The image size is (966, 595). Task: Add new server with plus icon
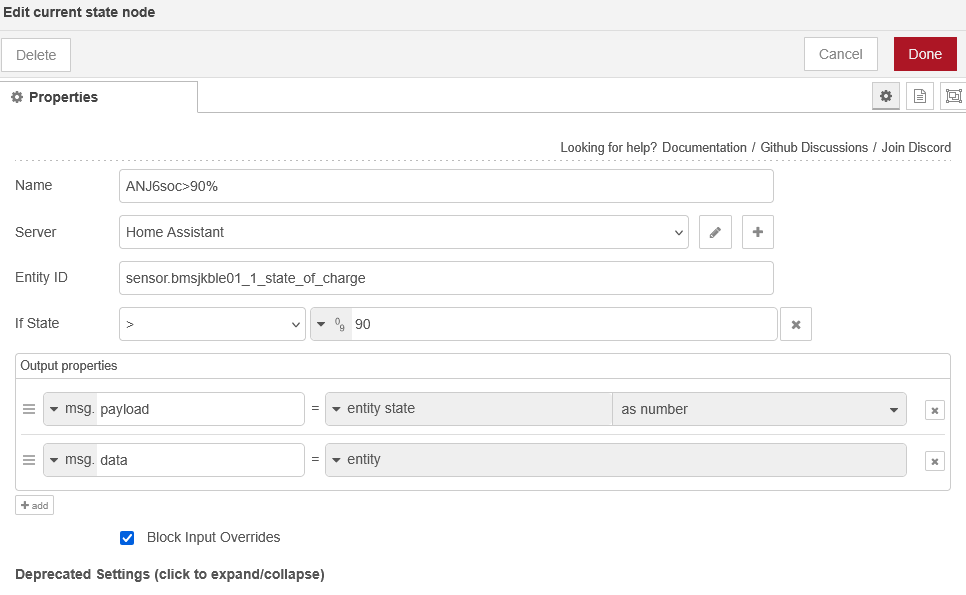pos(757,232)
